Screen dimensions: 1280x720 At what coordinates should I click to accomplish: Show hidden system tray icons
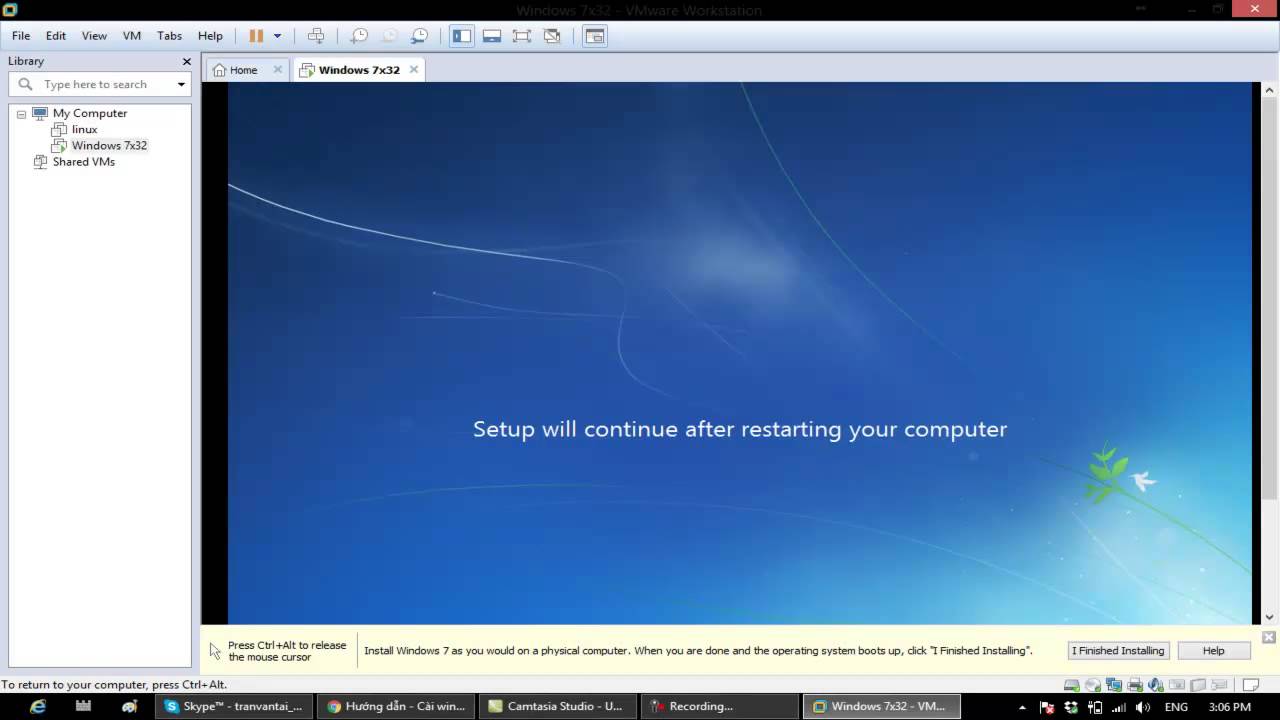pos(1022,707)
